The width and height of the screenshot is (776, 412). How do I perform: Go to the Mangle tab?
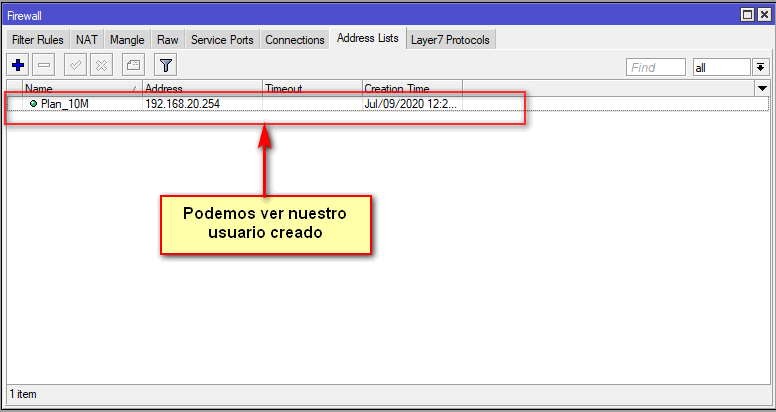pos(127,39)
